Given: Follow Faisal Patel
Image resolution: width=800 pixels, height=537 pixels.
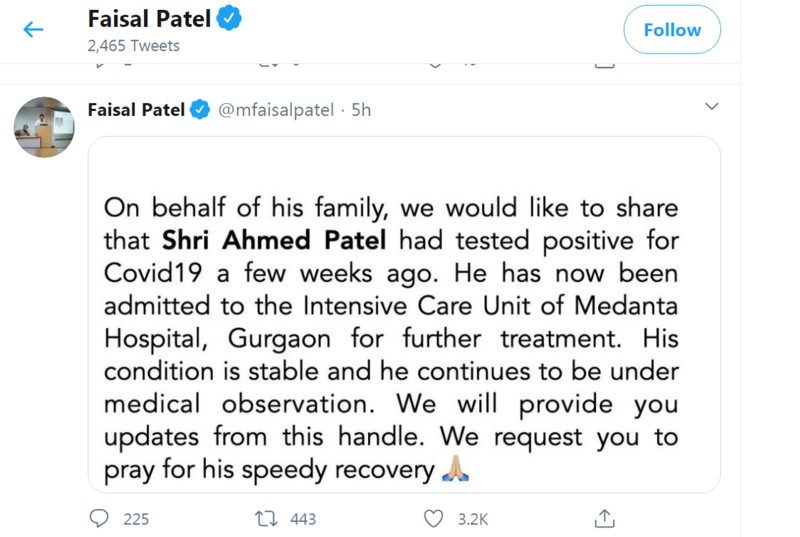Looking at the screenshot, I should coord(671,30).
